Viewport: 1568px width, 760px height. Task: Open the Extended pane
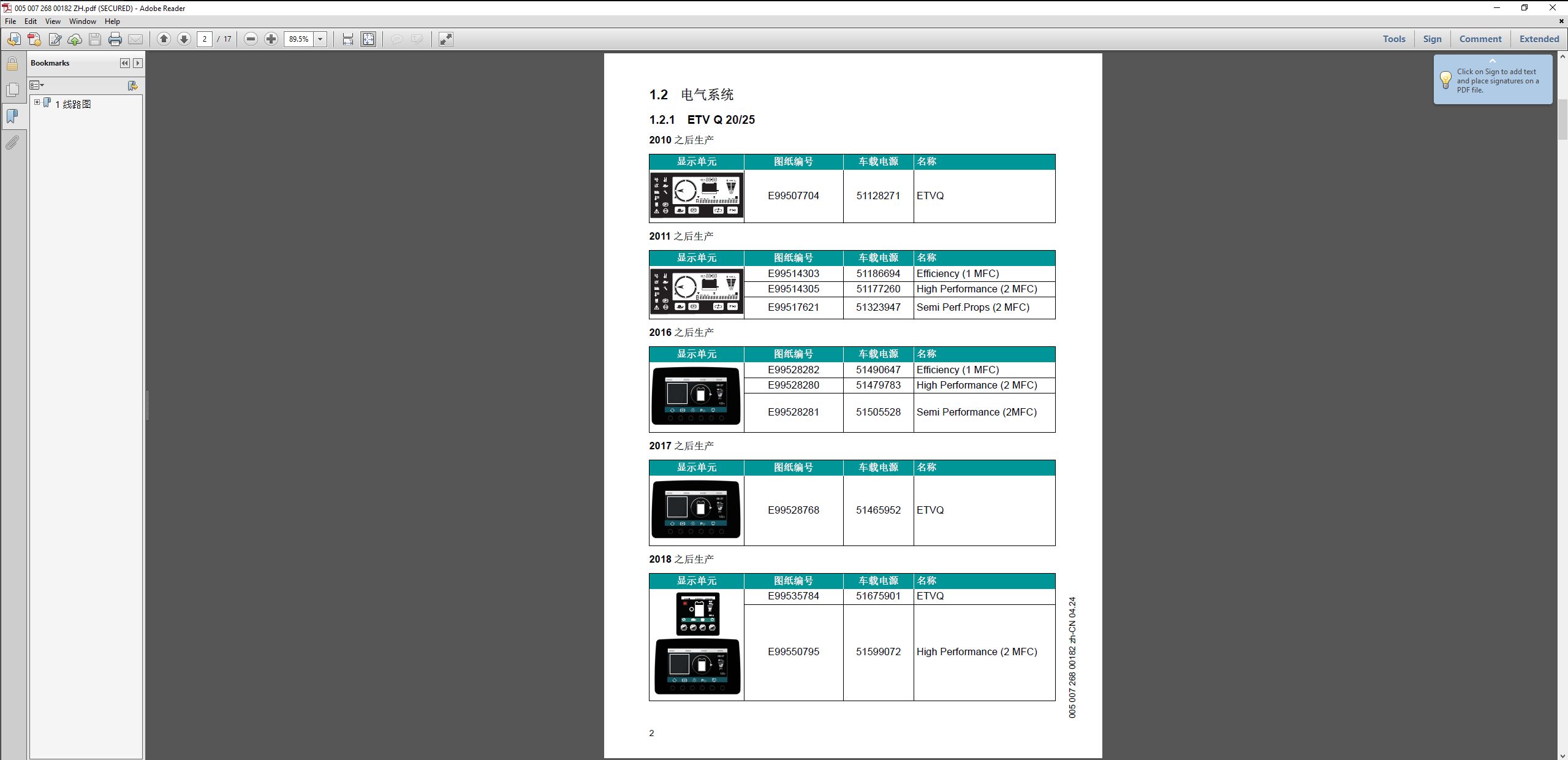1539,39
